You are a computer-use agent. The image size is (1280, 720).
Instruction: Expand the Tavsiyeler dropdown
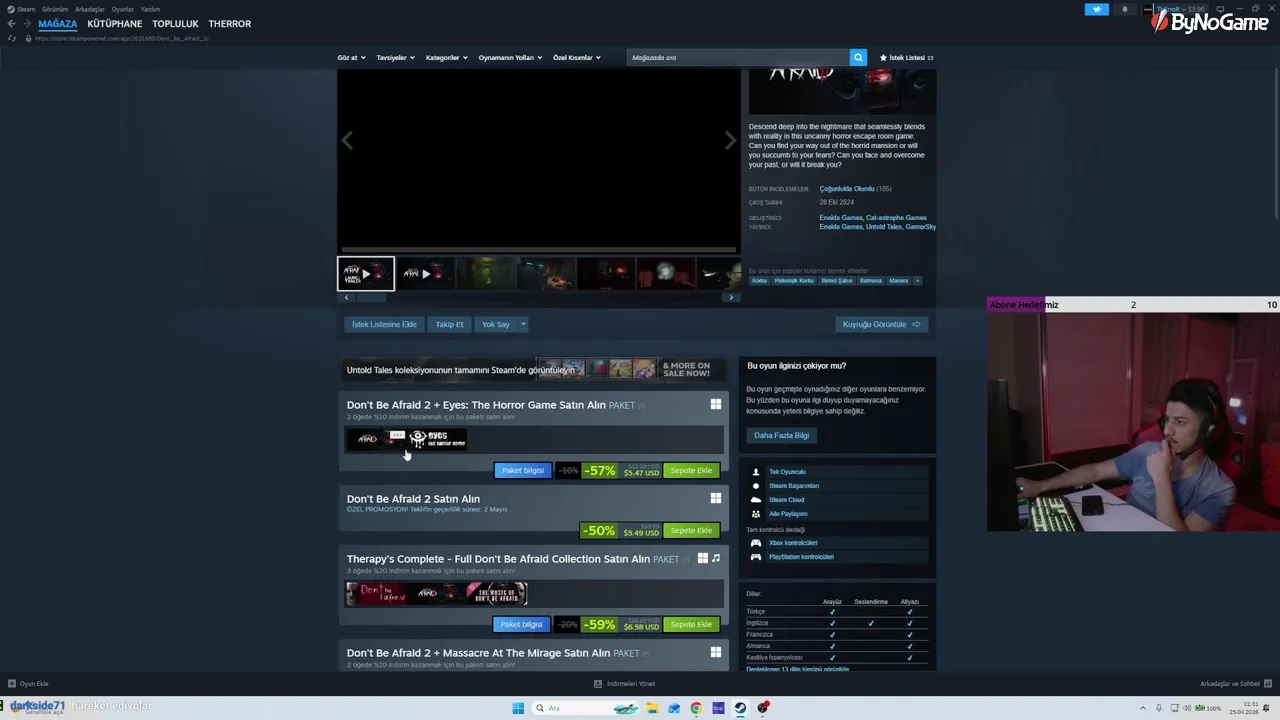click(x=395, y=58)
